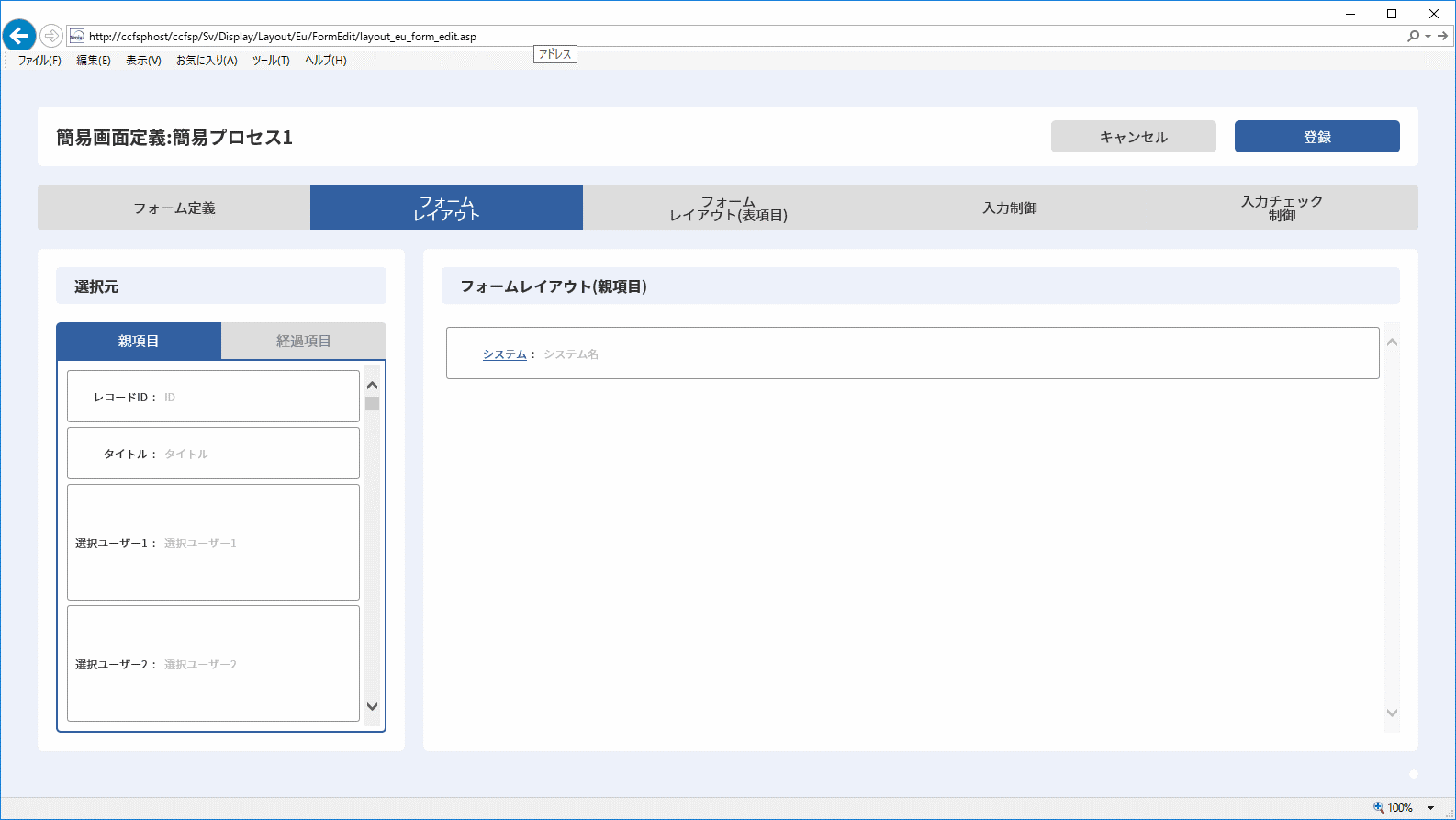The width and height of the screenshot is (1456, 820).
Task: Click the システム link in form layout
Action: (x=505, y=354)
